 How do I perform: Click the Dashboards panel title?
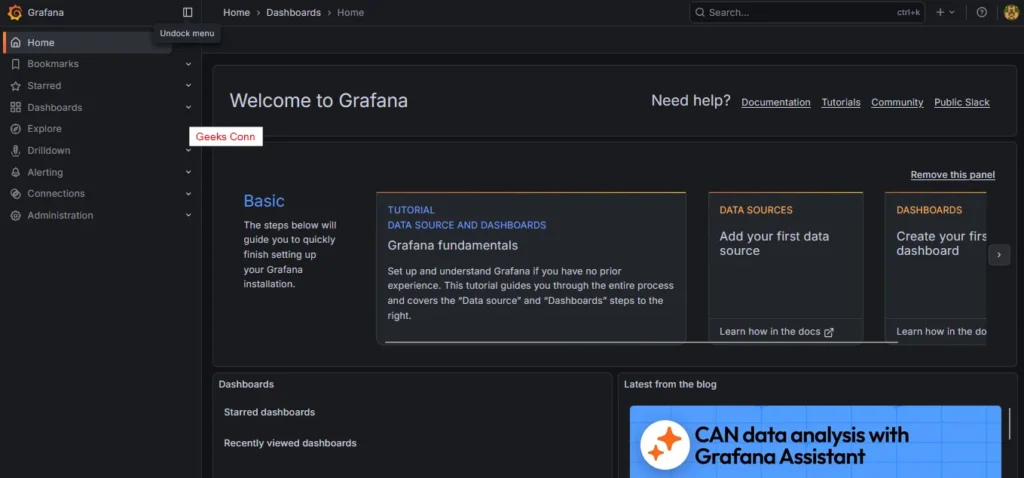coord(246,385)
